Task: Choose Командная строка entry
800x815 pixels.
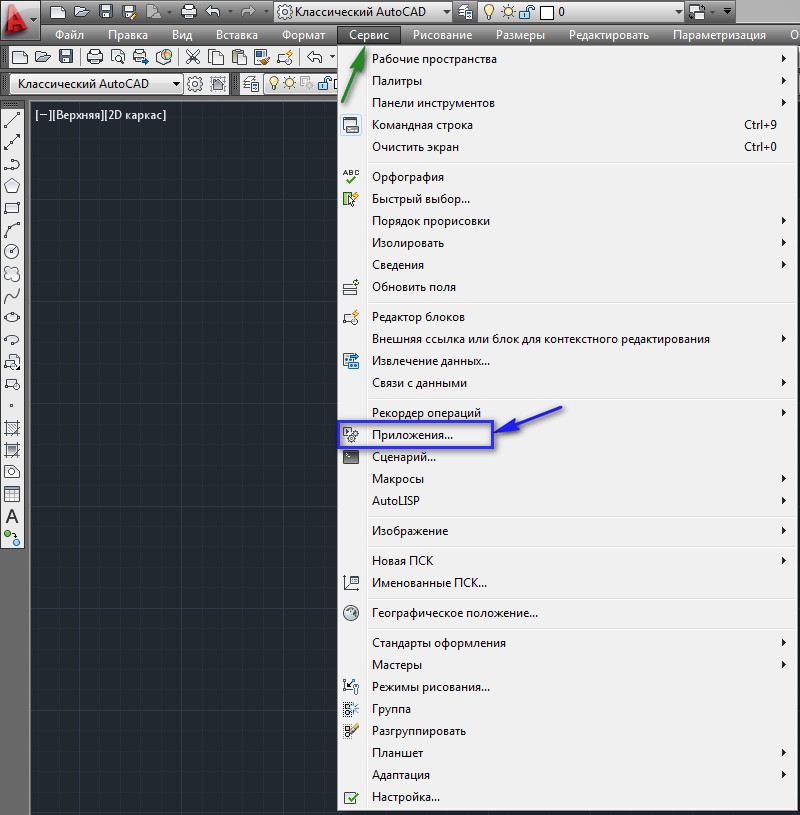Action: tap(568, 125)
